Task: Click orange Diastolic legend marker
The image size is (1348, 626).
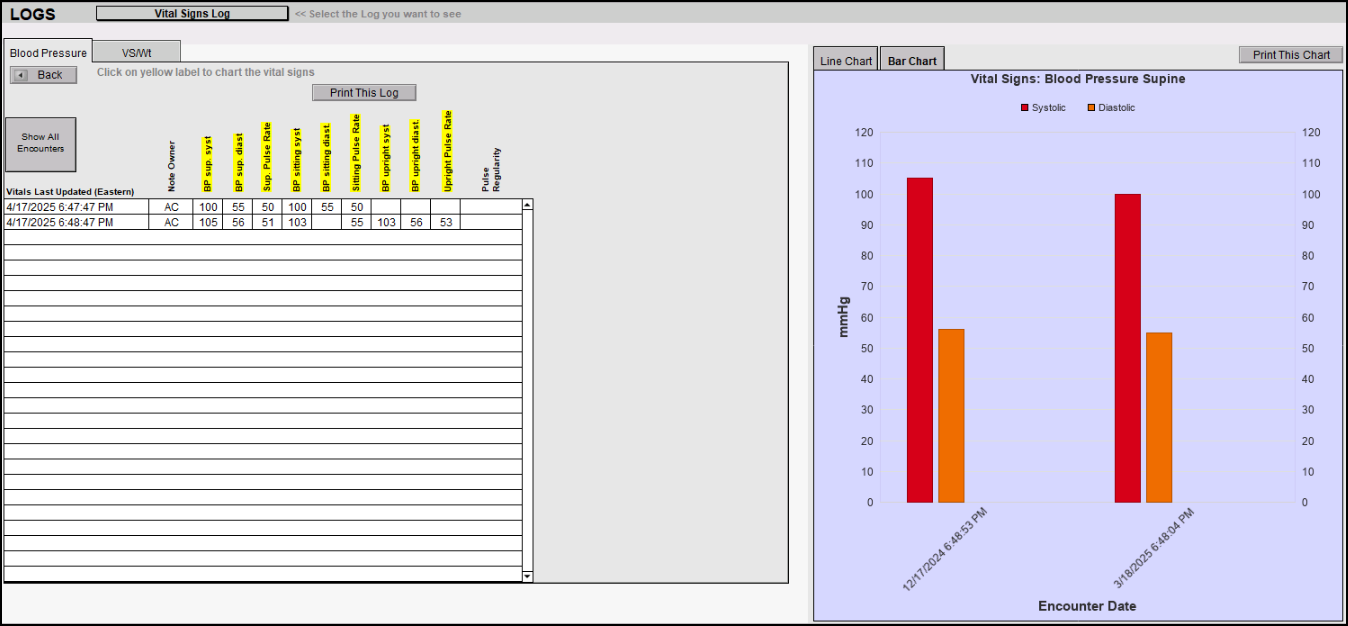Action: tap(1090, 108)
